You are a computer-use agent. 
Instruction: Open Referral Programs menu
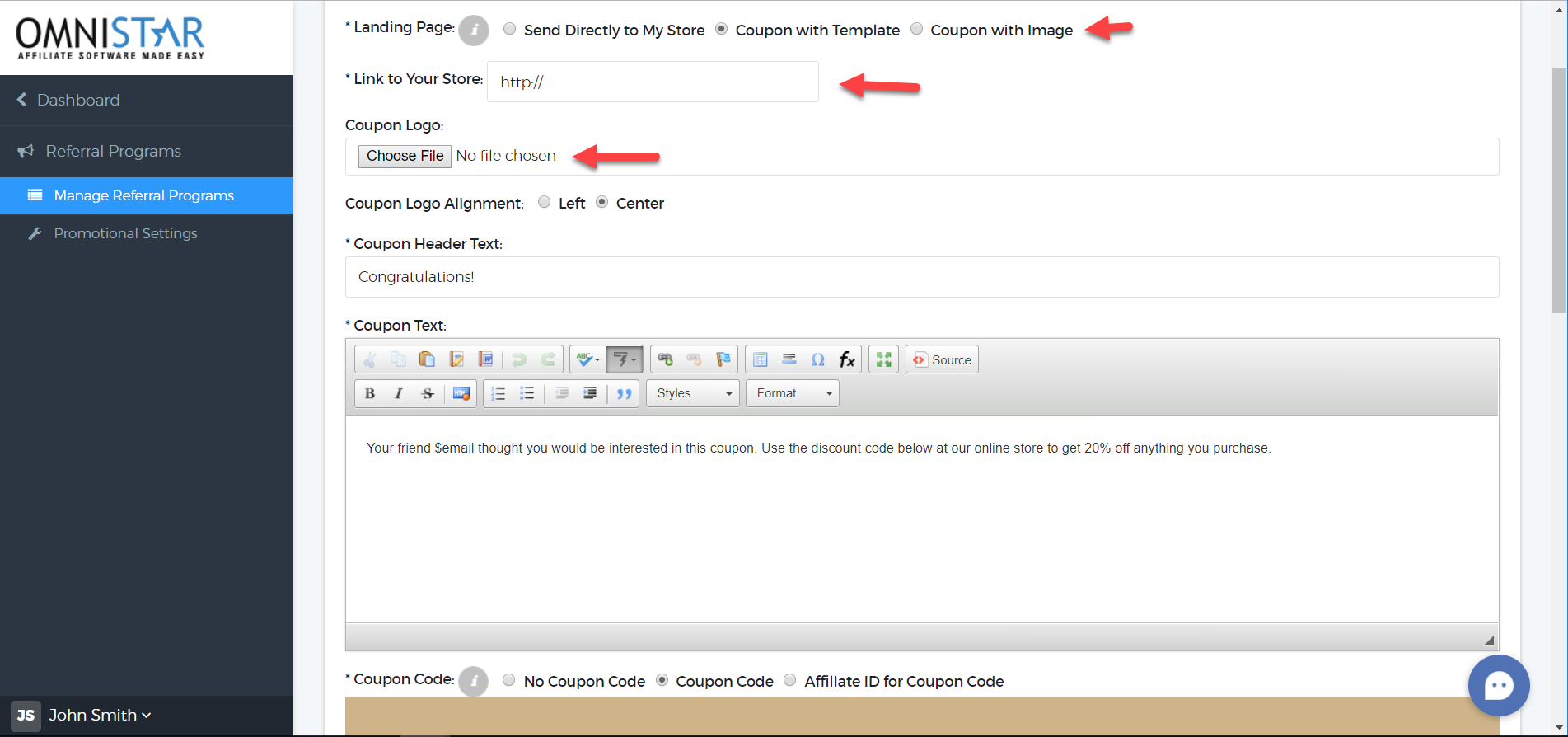pyautogui.click(x=113, y=151)
